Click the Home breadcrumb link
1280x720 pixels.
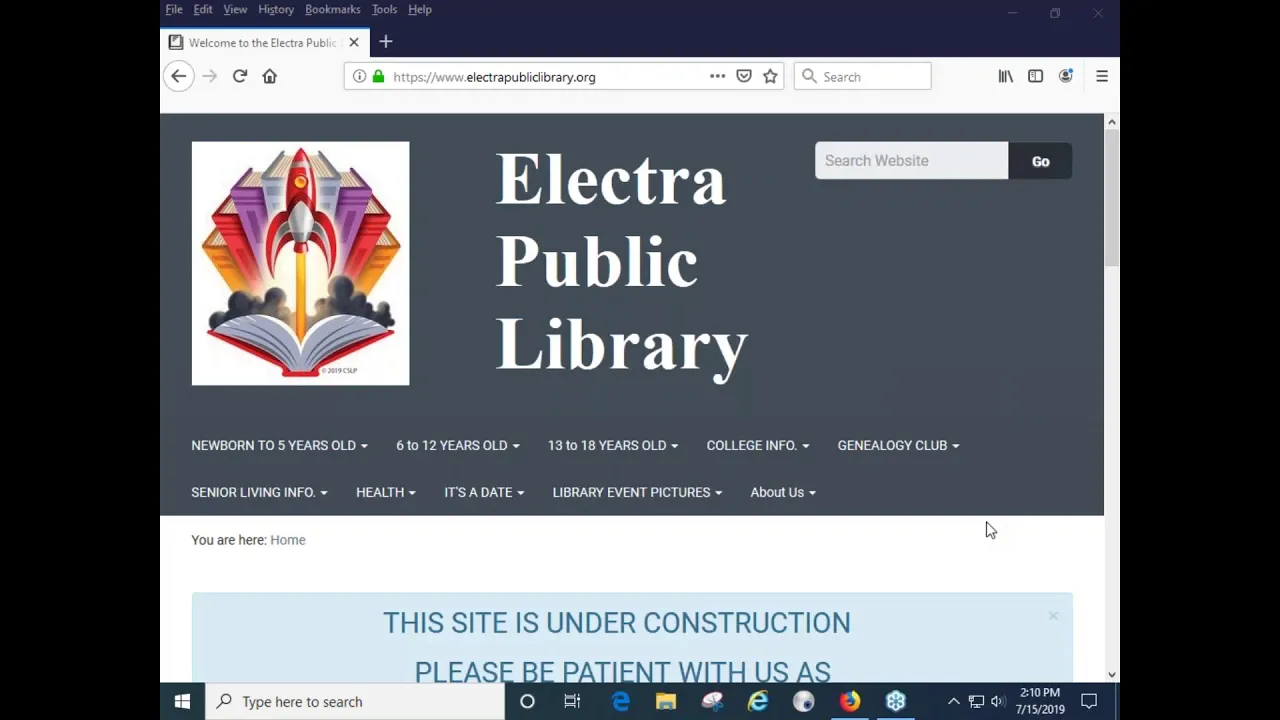[288, 540]
